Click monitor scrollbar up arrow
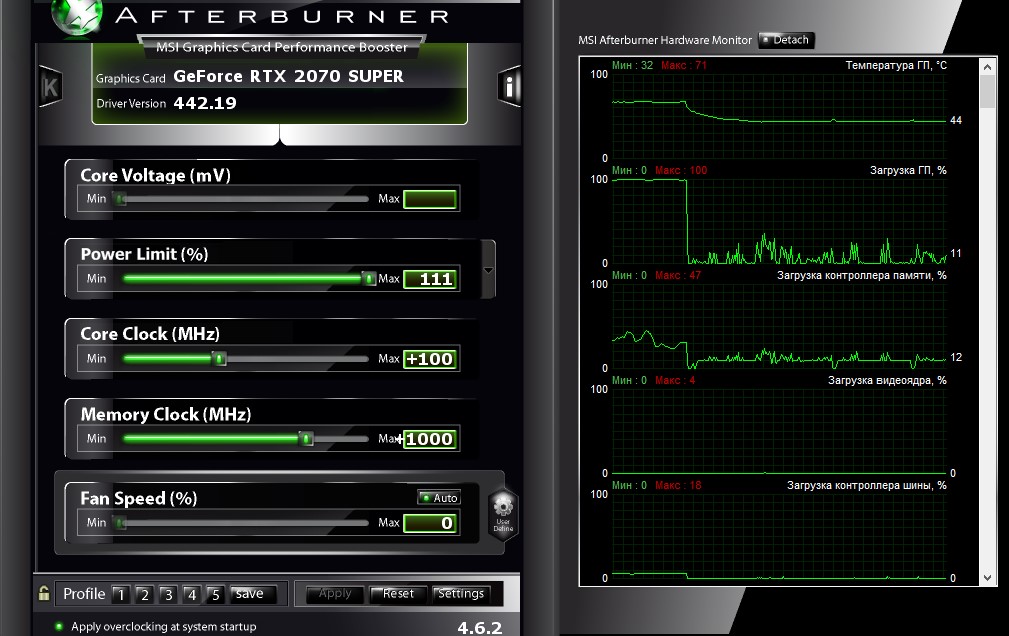Screen dimensions: 1009x636 (x=988, y=66)
